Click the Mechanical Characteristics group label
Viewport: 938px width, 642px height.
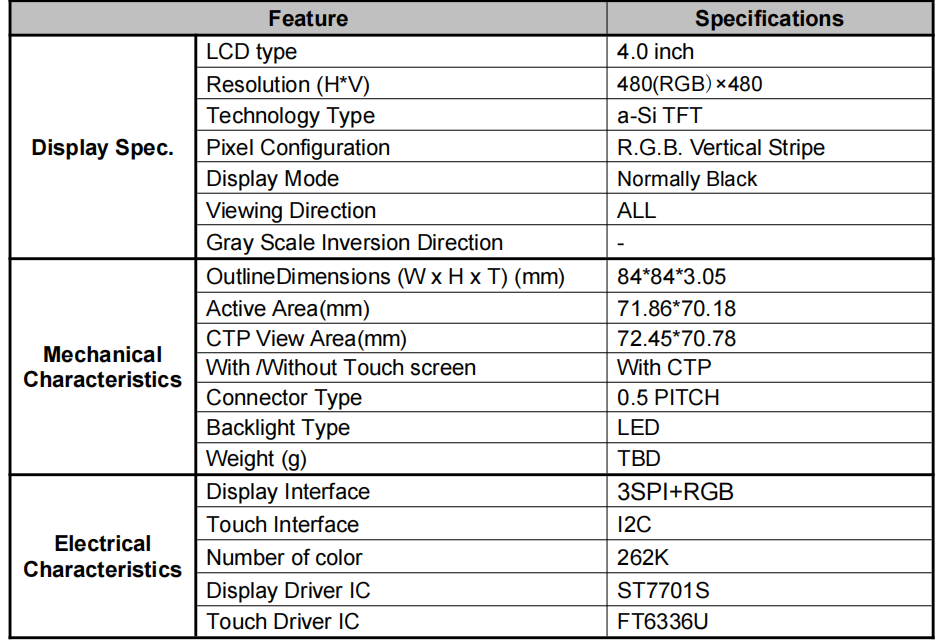point(102,367)
